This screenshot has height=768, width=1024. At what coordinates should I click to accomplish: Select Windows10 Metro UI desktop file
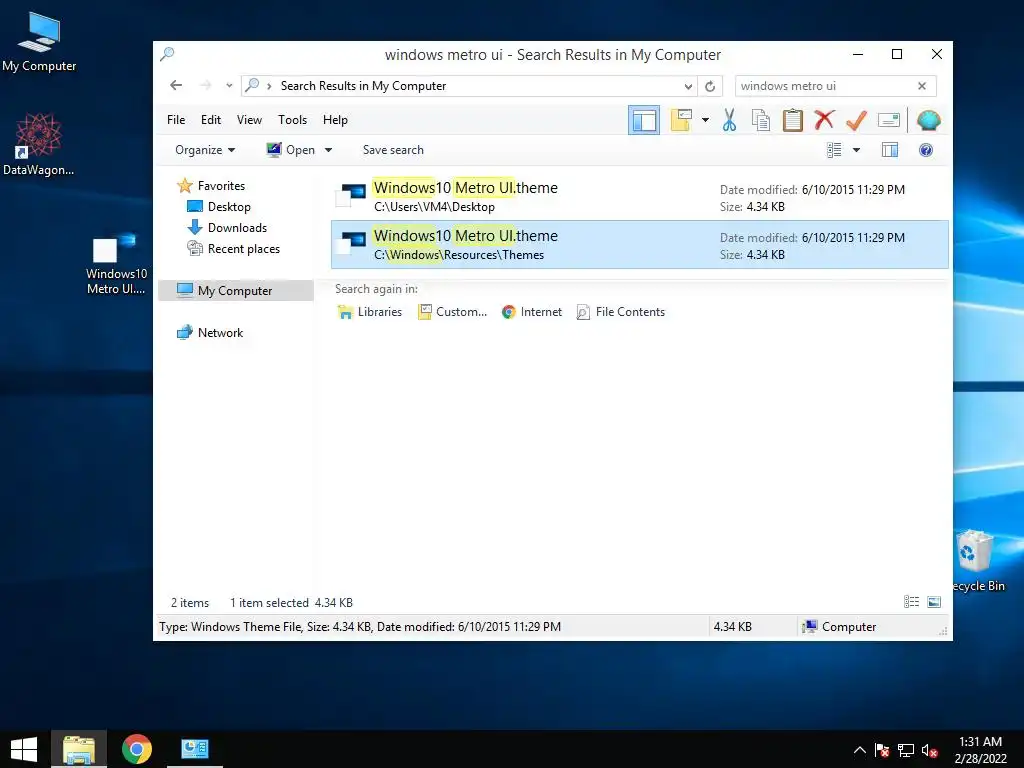coord(116,264)
